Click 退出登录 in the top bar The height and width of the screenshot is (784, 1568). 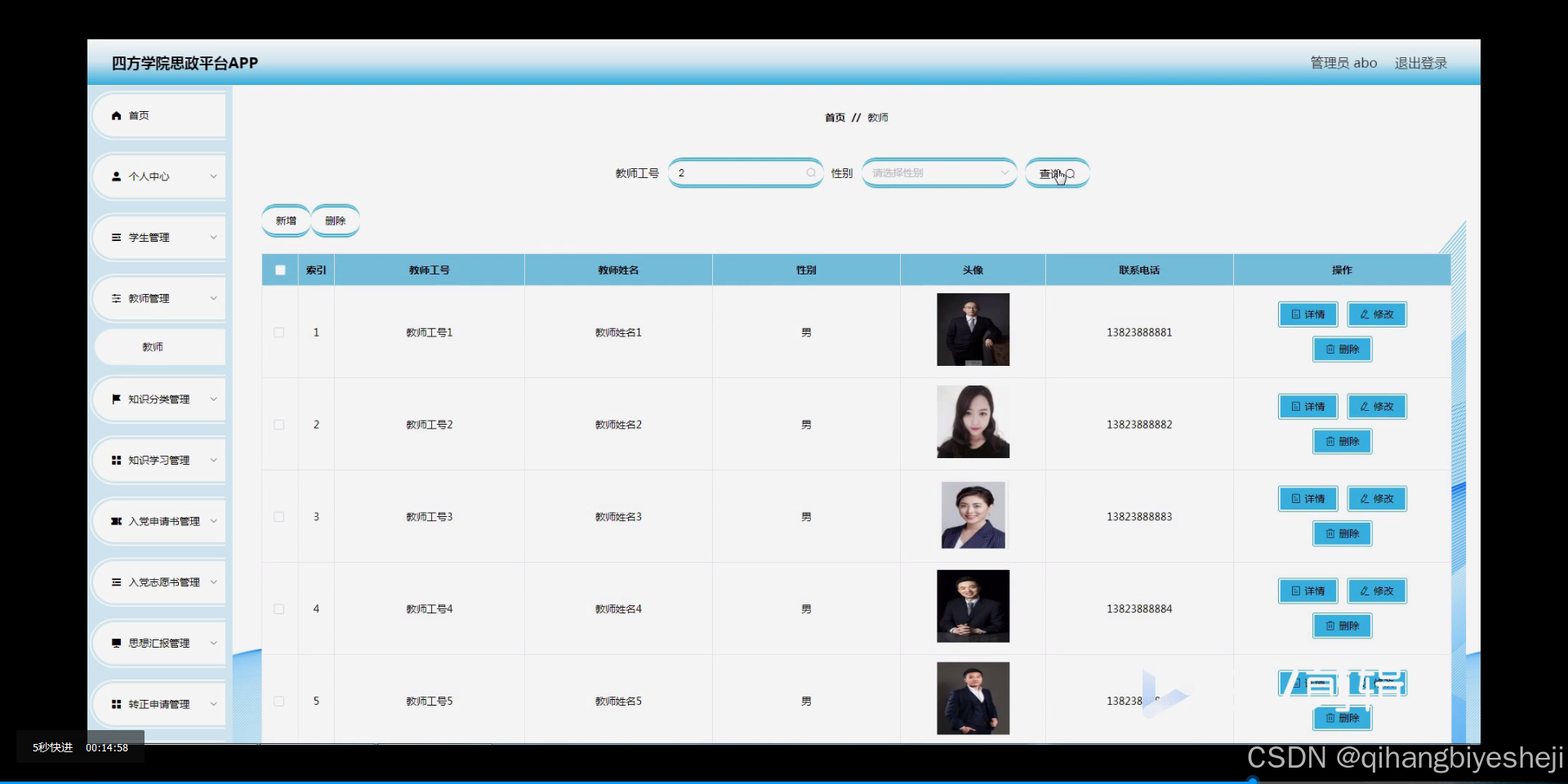(x=1420, y=62)
